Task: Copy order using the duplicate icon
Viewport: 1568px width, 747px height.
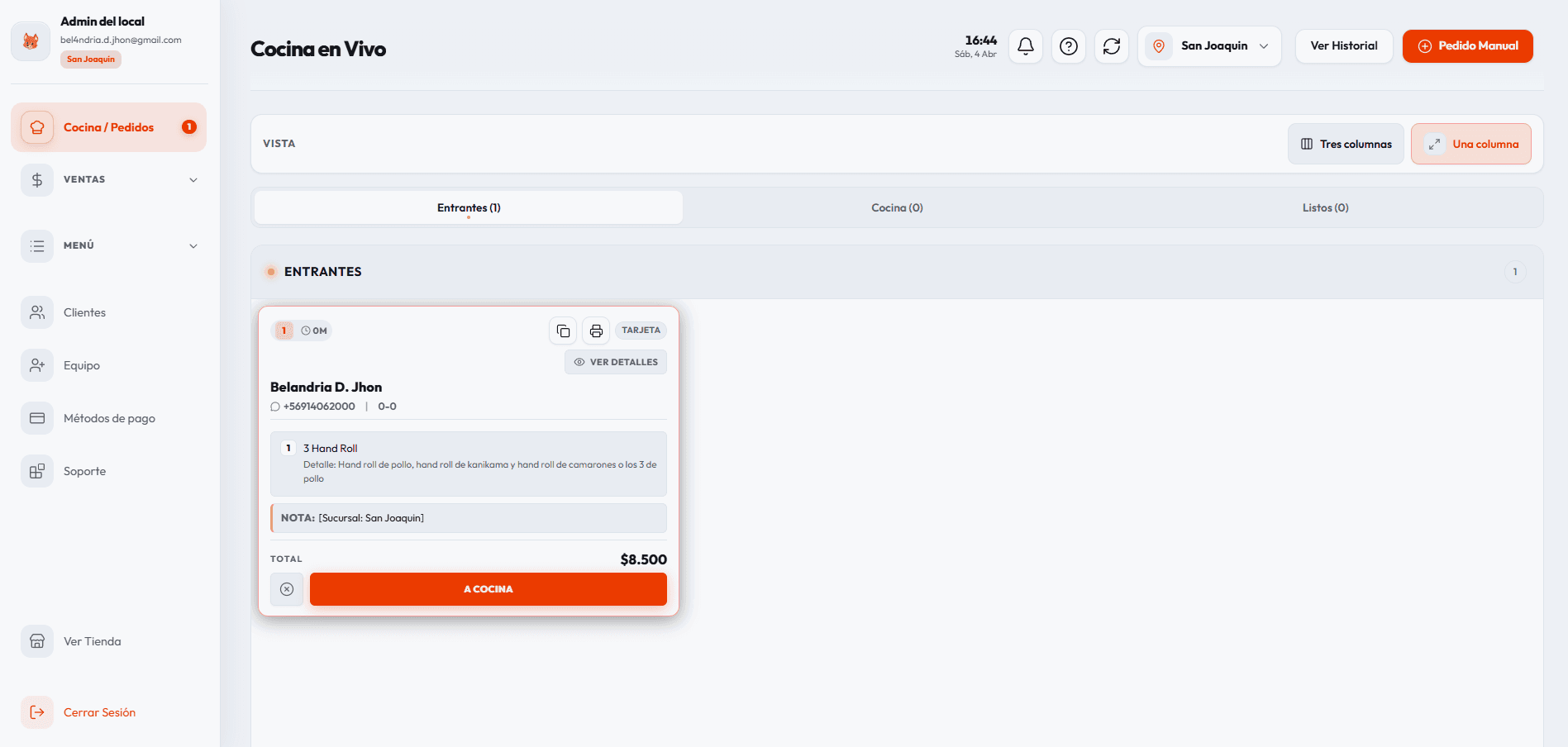Action: (563, 331)
